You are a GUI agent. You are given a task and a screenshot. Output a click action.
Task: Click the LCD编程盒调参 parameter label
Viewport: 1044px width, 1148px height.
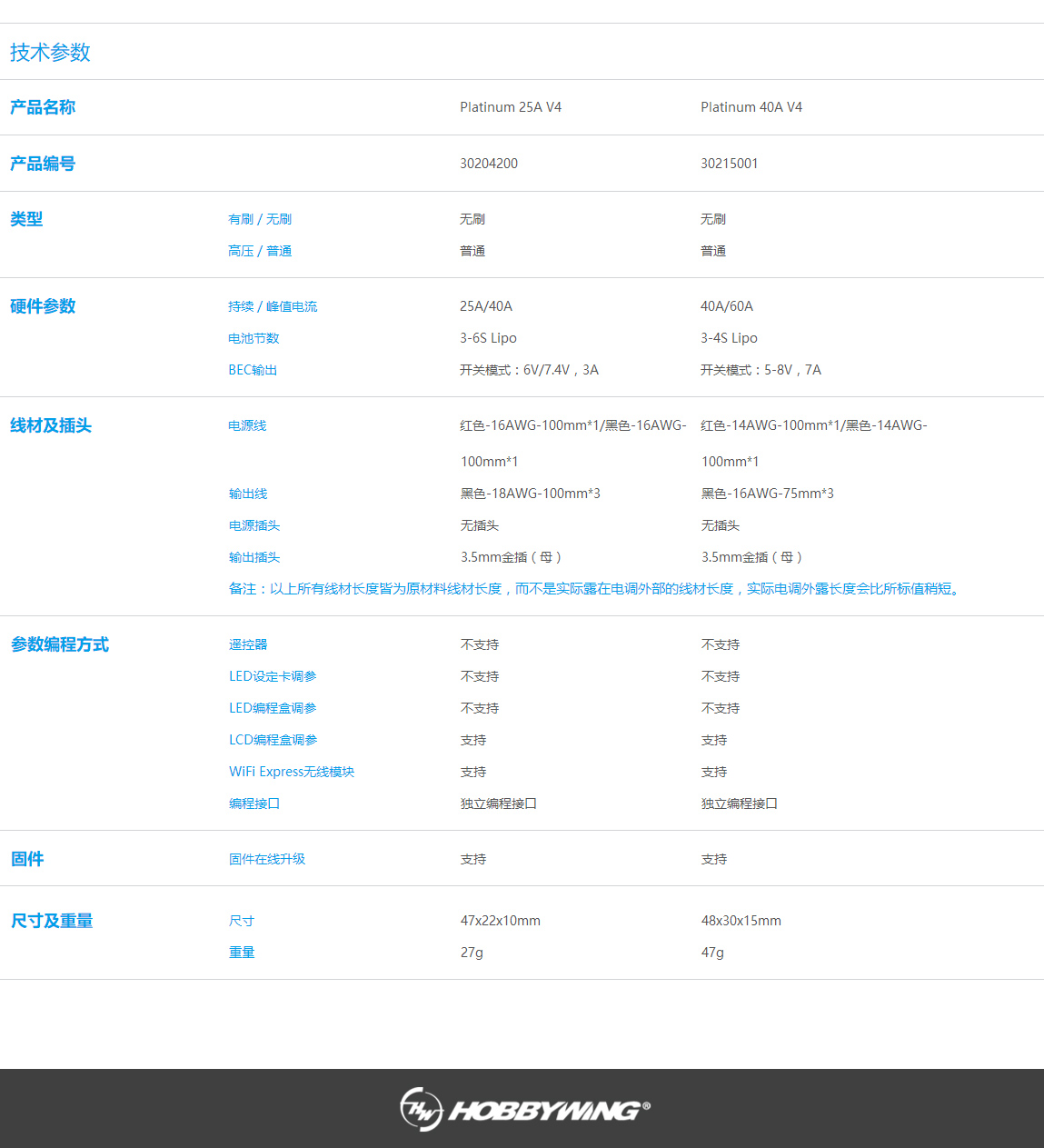pyautogui.click(x=273, y=740)
